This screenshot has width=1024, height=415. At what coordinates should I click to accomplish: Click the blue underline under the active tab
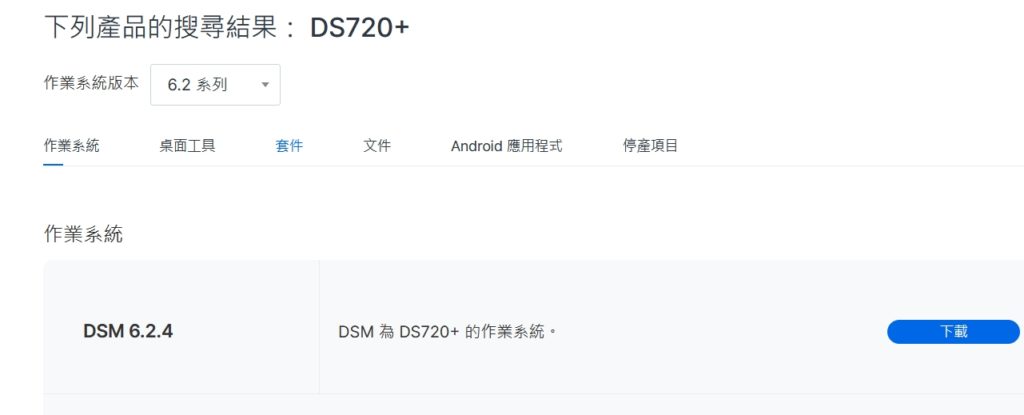(53, 165)
